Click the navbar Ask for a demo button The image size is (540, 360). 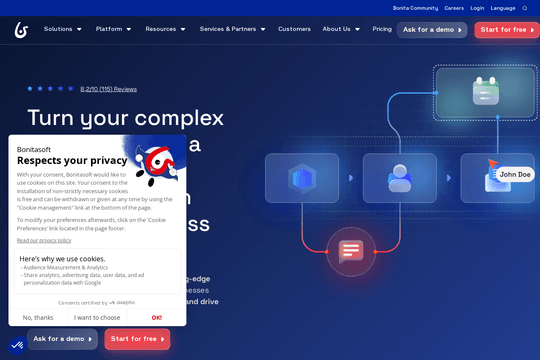(432, 30)
